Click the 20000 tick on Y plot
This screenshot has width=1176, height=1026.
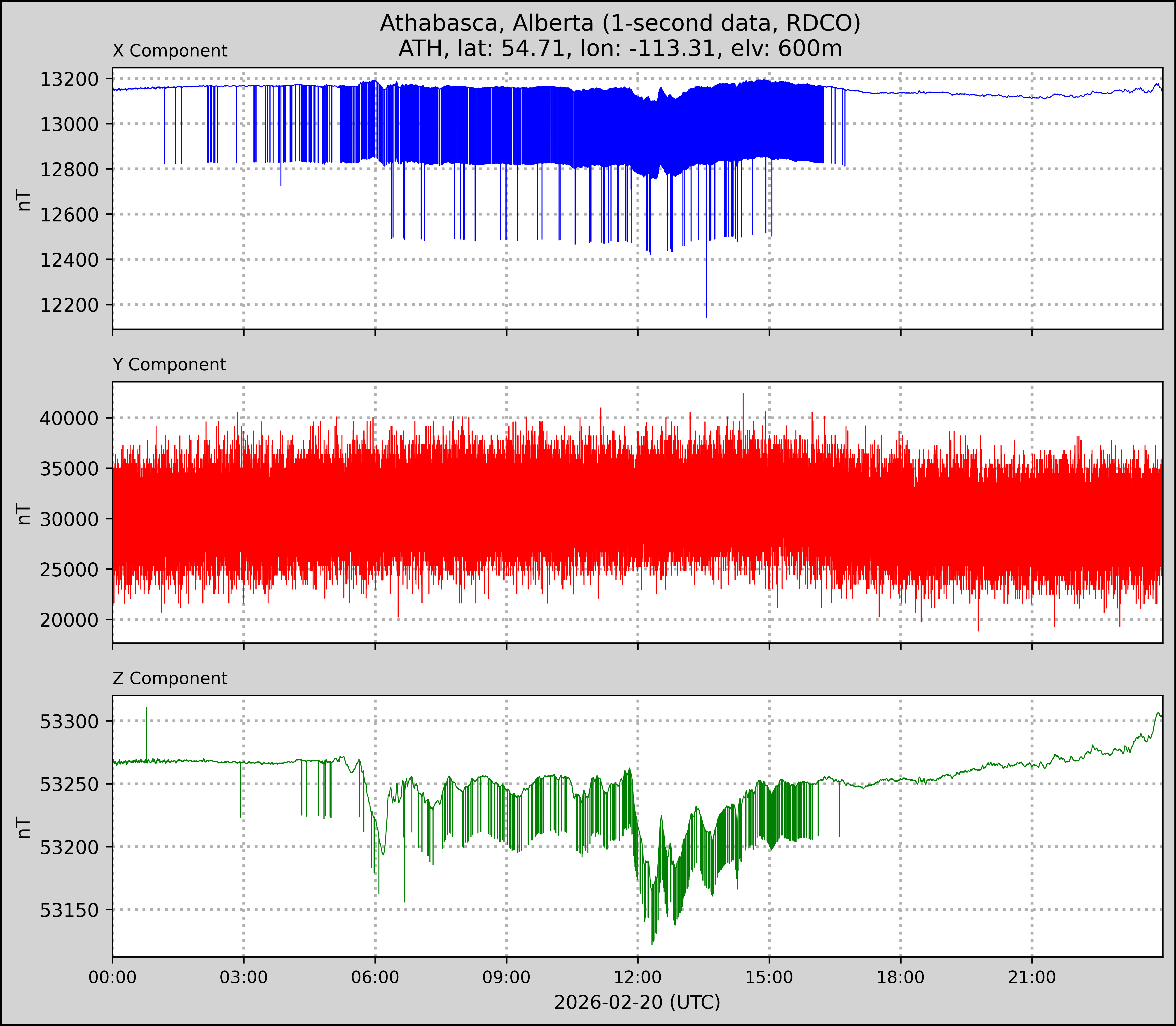coord(69,620)
